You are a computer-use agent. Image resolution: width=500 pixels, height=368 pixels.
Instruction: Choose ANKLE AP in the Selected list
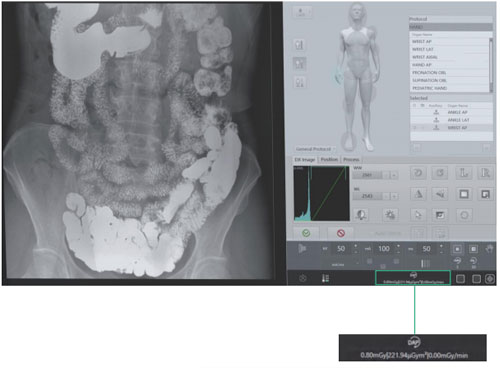click(451, 112)
